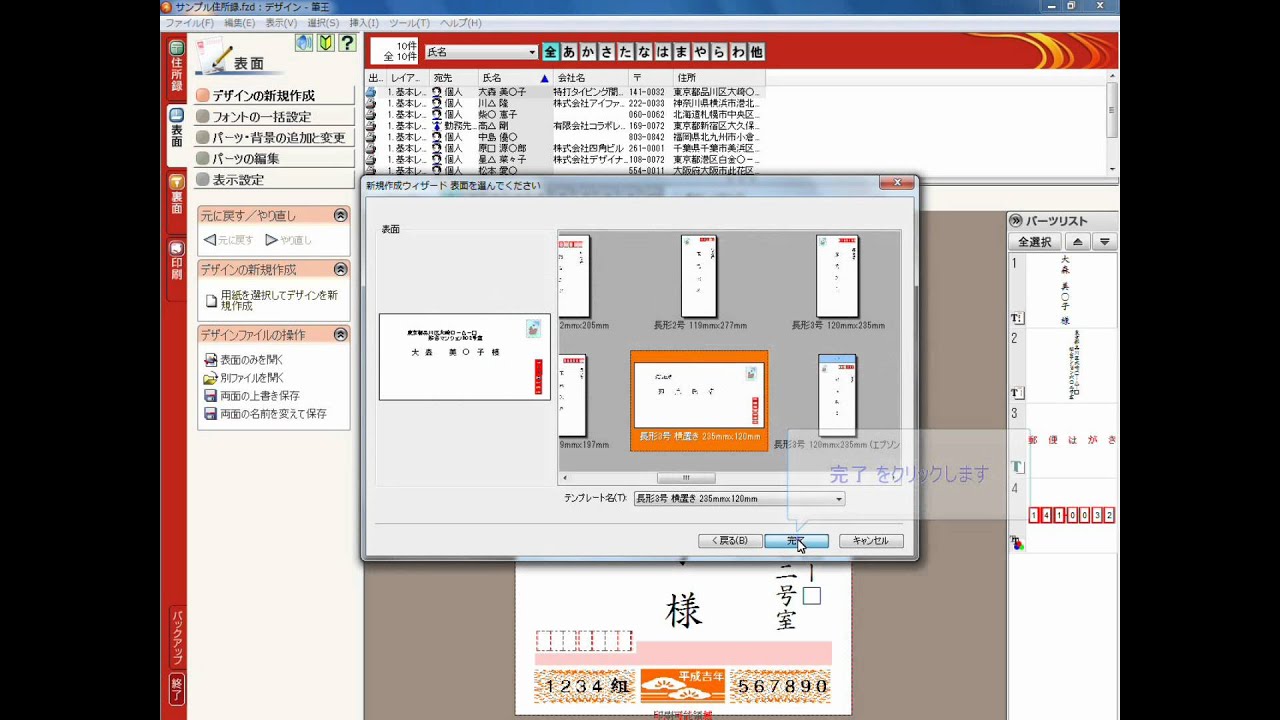Move part up with the up arrow button
This screenshot has width=1280, height=720.
pyautogui.click(x=1077, y=242)
